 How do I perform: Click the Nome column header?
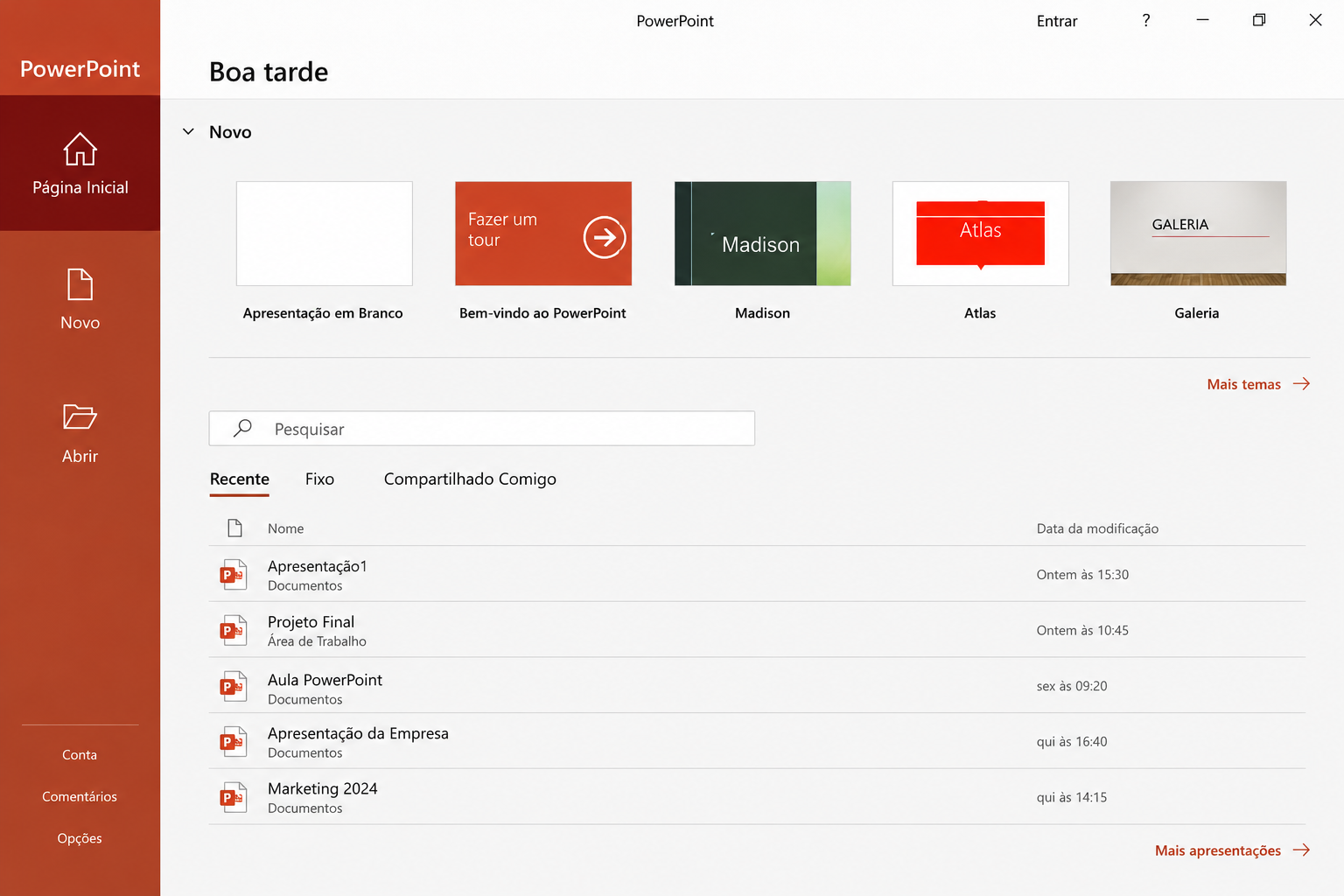pos(286,528)
